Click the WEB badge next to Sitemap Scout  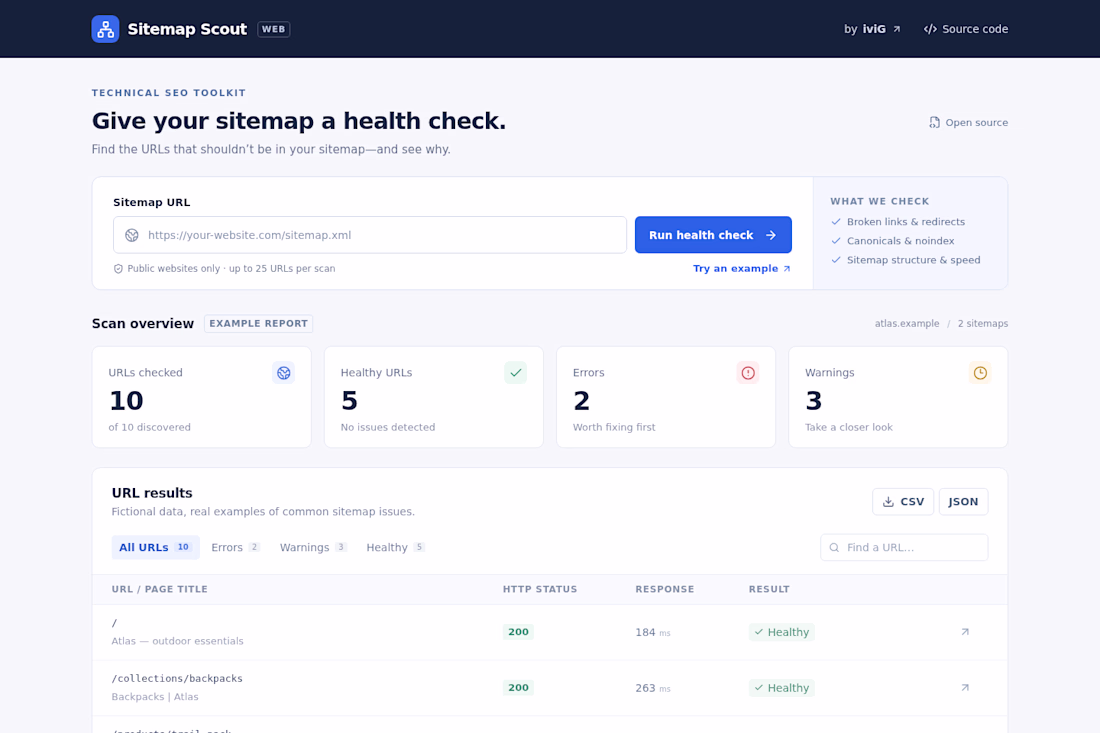click(274, 29)
